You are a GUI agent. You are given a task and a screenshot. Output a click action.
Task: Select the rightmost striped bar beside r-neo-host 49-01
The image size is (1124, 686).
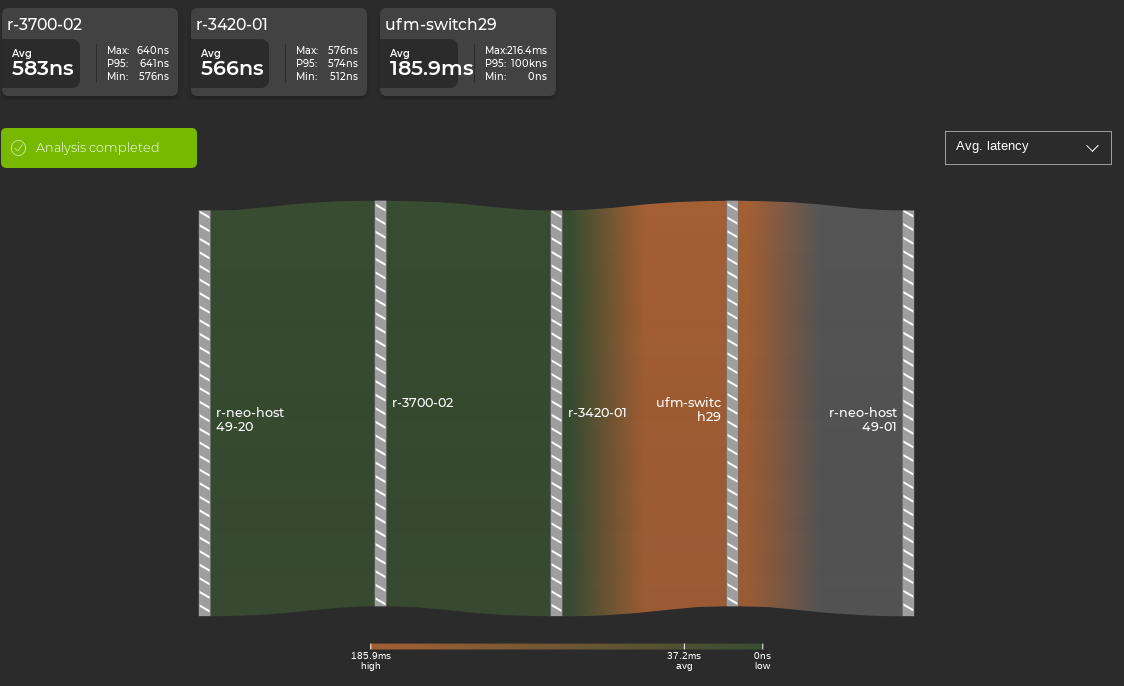(908, 410)
